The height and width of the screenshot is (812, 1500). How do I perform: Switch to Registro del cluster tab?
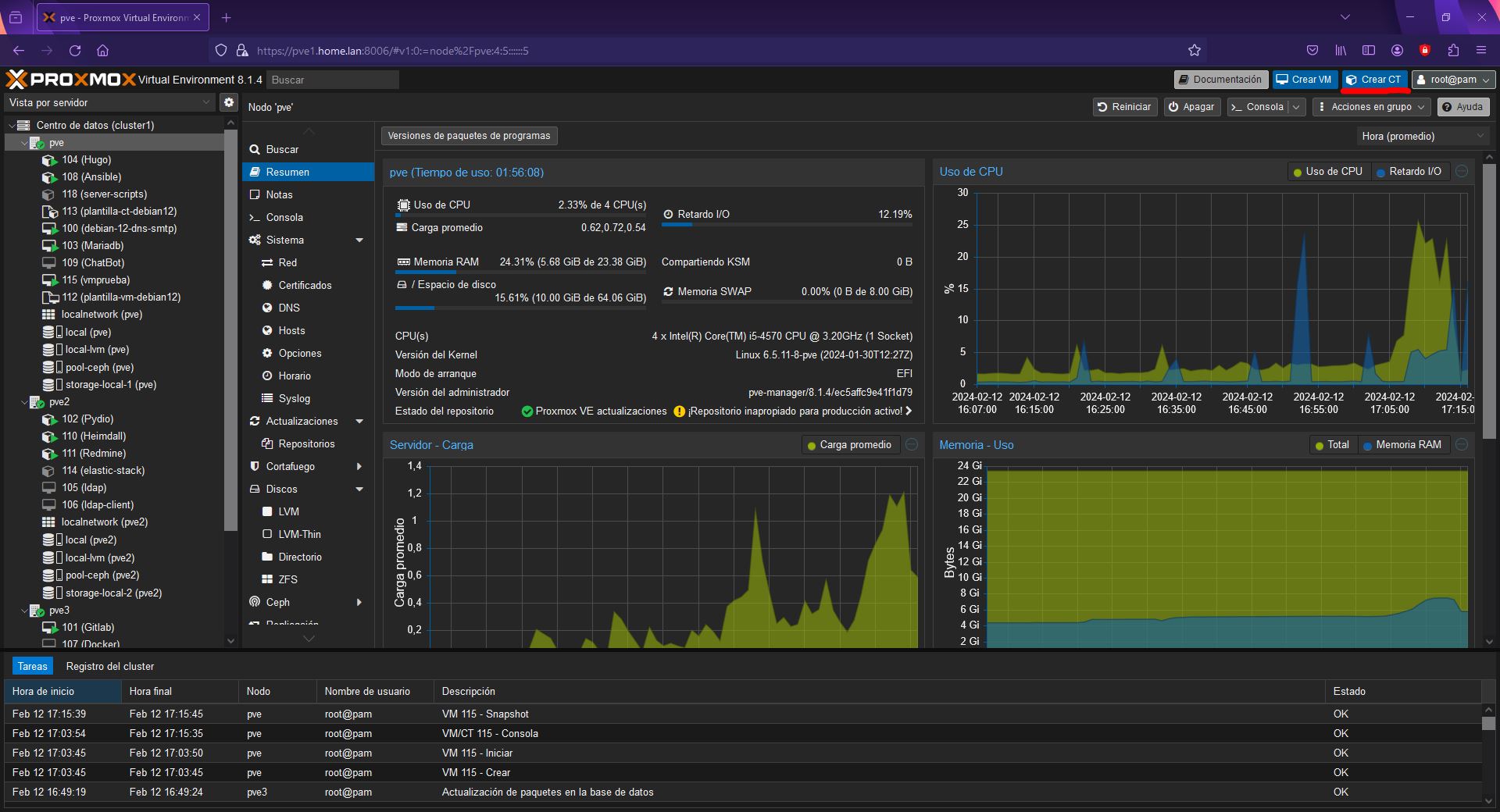pyautogui.click(x=110, y=666)
